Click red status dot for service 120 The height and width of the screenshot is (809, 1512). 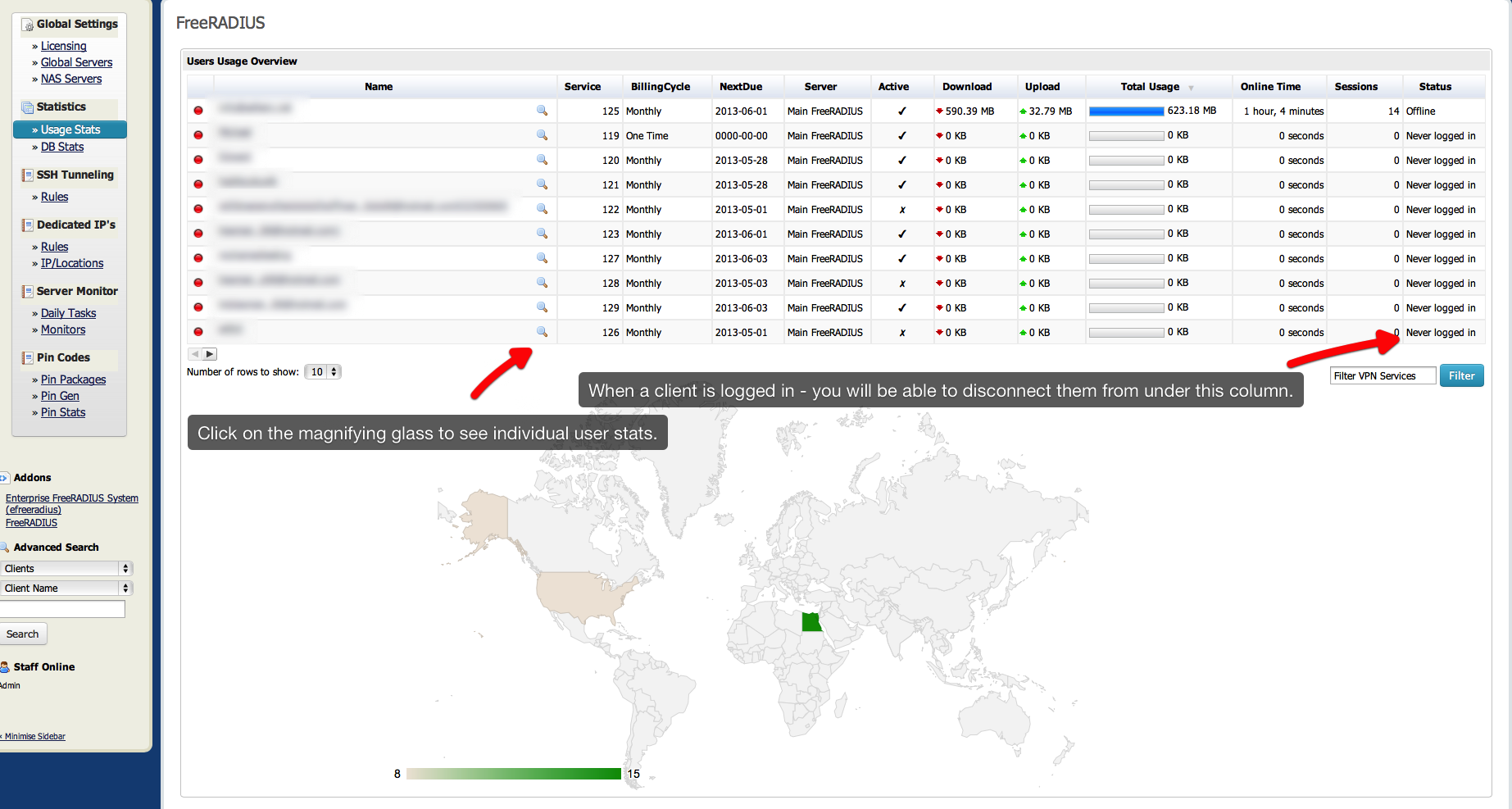pos(198,160)
